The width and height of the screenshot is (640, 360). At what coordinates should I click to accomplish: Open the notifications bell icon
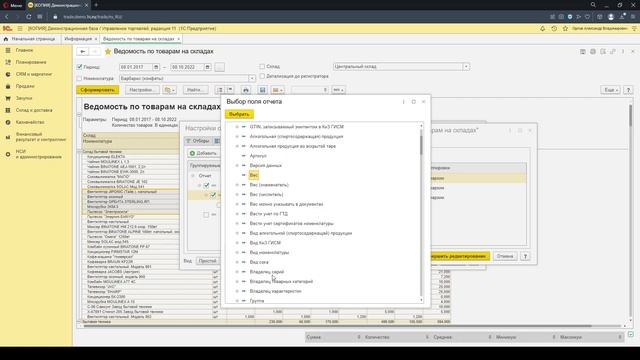coord(542,29)
